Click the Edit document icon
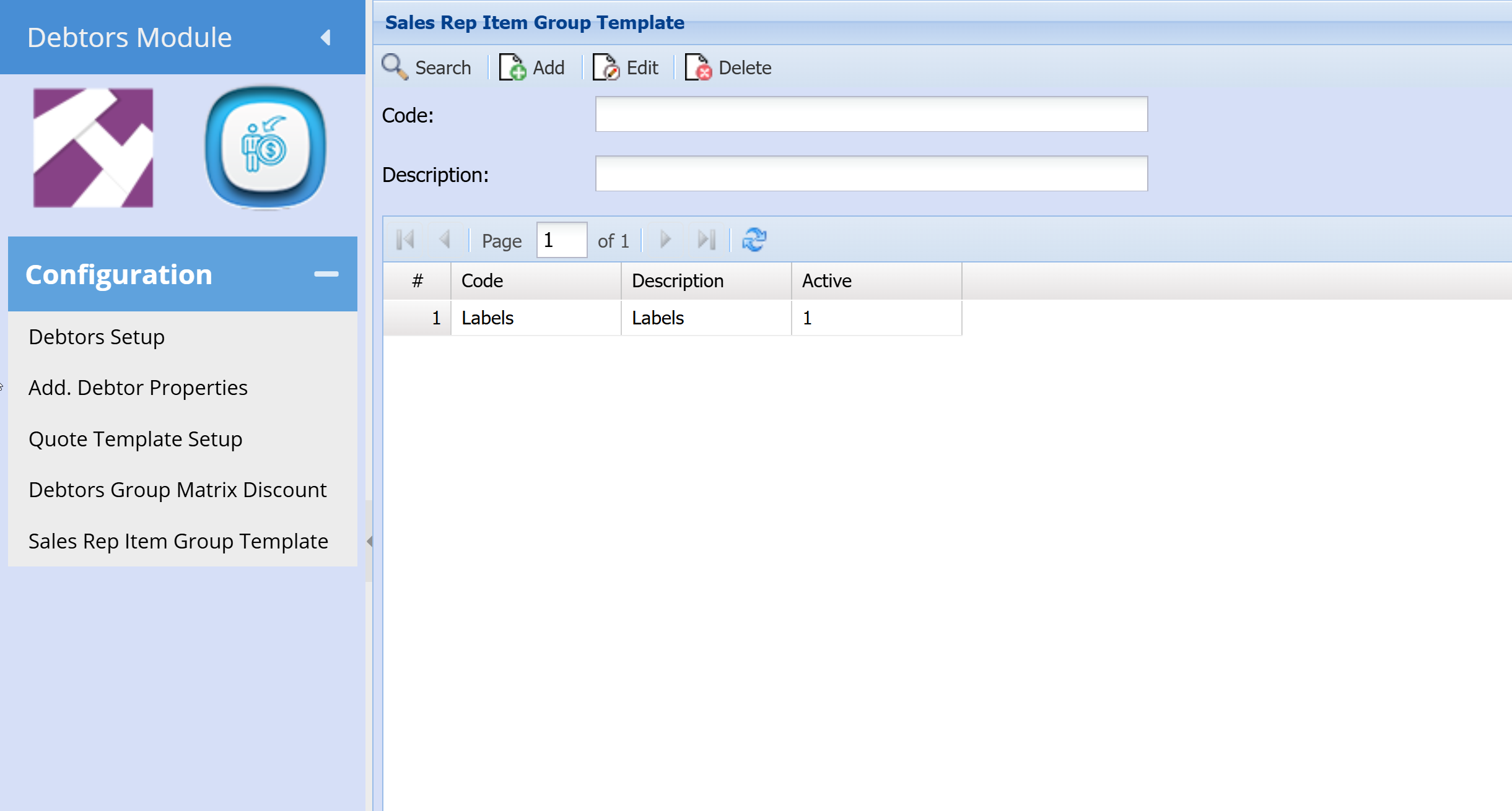 click(x=606, y=67)
